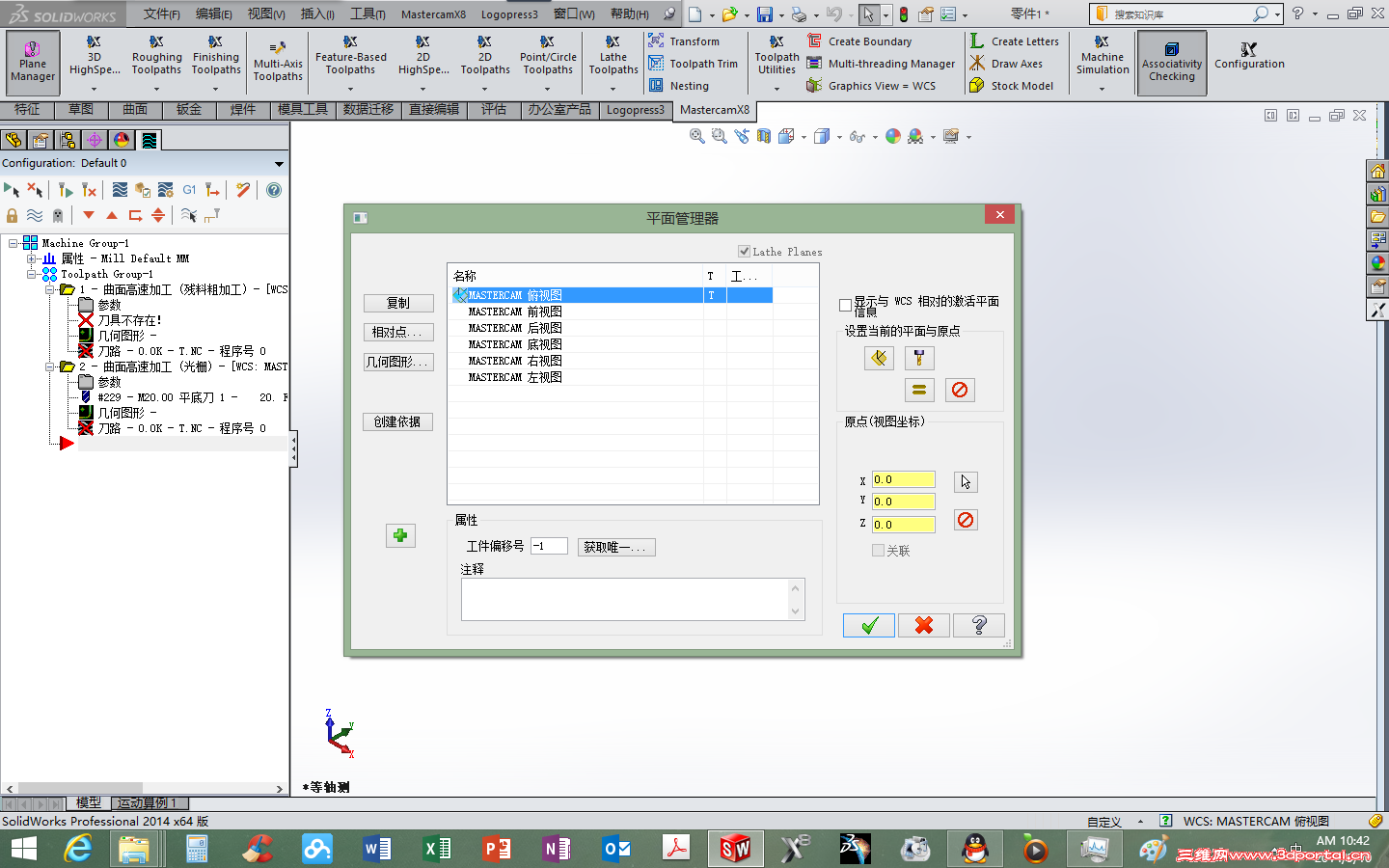Click the reset origin icon beside Z
The width and height of the screenshot is (1389, 868).
coord(966,520)
